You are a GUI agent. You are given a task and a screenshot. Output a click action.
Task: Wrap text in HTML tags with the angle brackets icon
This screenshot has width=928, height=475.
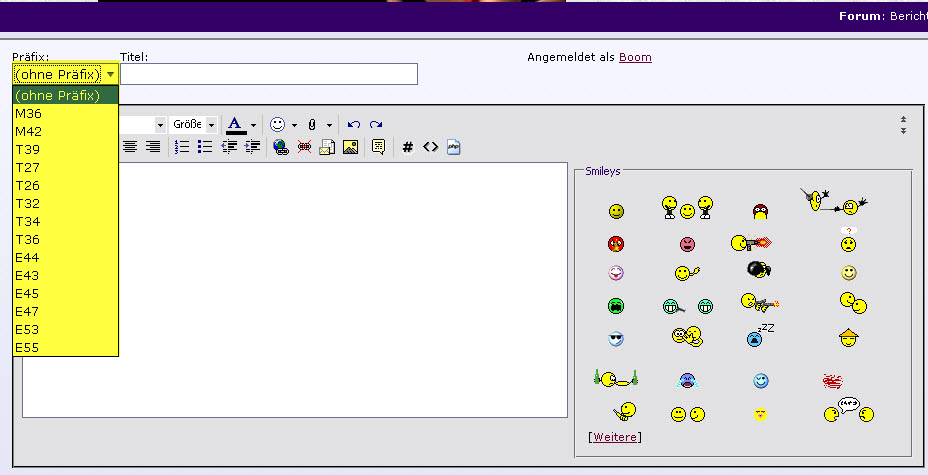click(430, 147)
